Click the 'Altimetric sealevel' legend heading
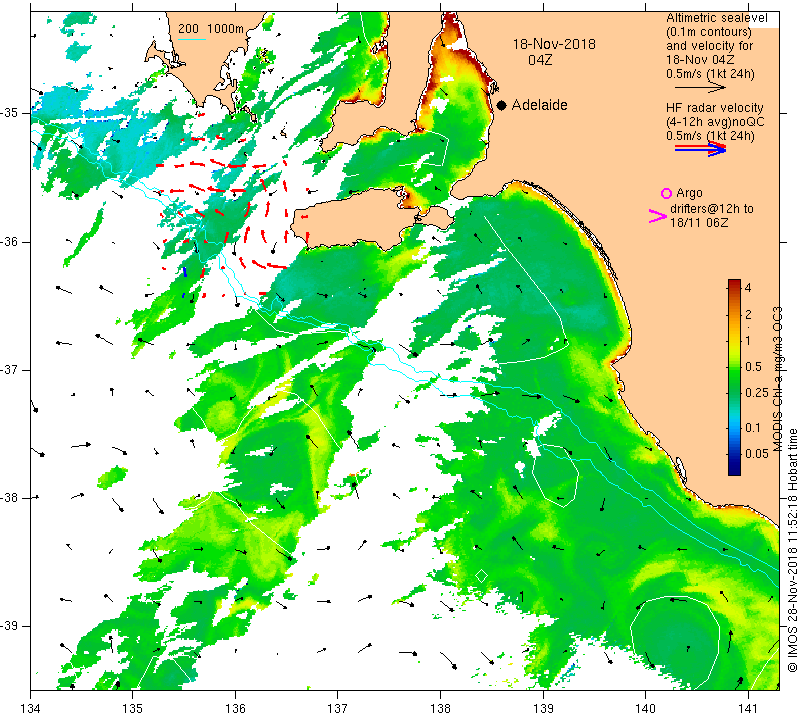Screen dimensions: 800x720 (x=716, y=18)
